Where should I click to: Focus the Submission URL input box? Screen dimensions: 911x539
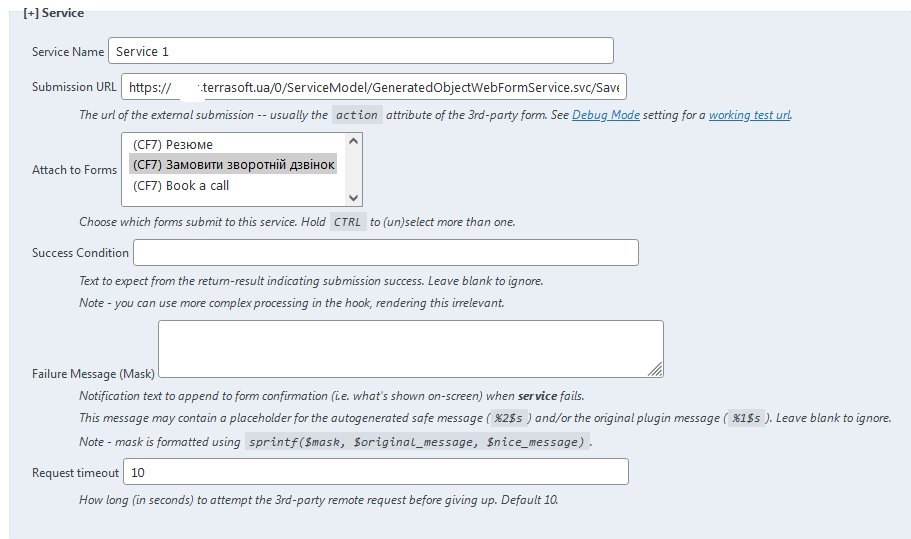[x=373, y=87]
